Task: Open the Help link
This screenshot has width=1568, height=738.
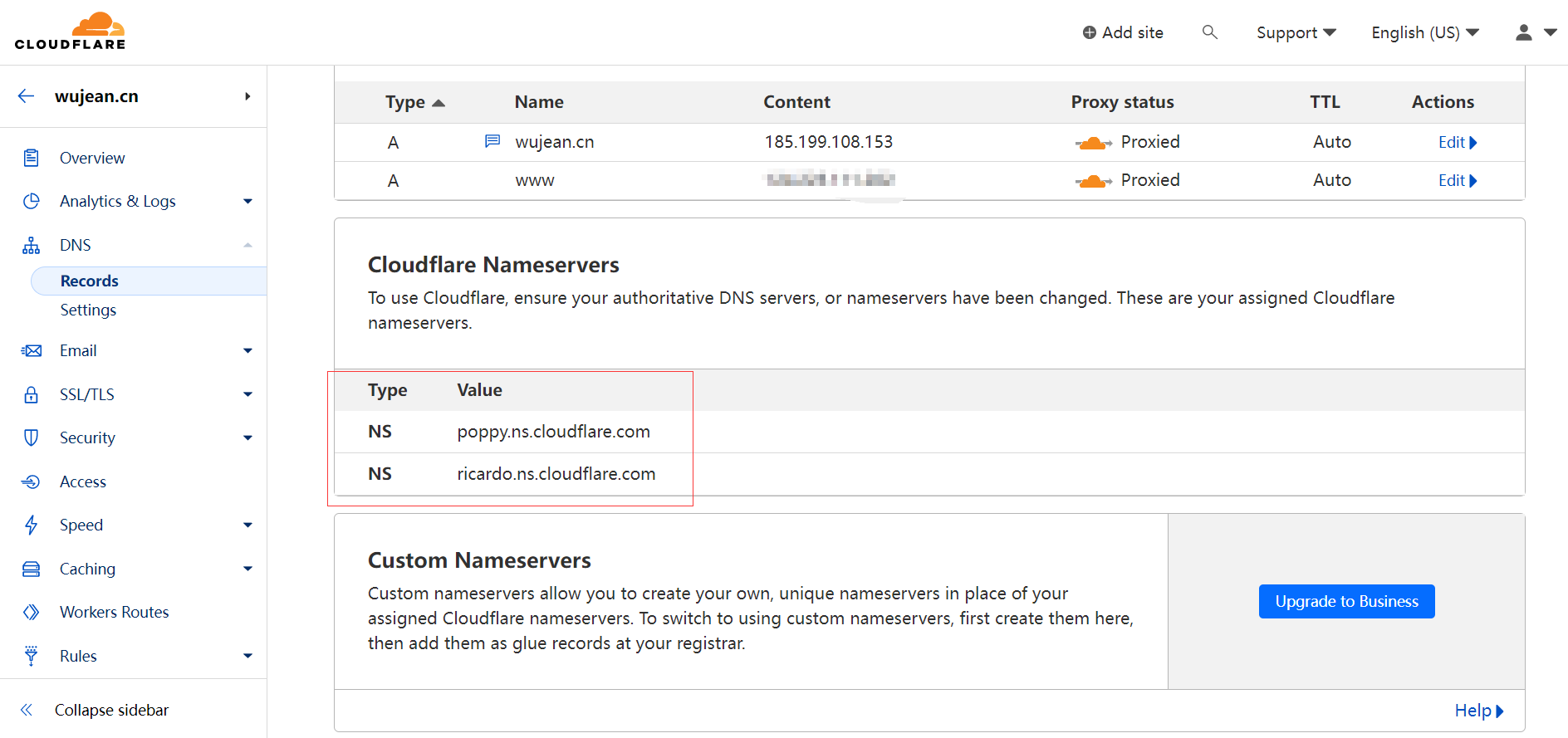Action: click(x=1479, y=711)
